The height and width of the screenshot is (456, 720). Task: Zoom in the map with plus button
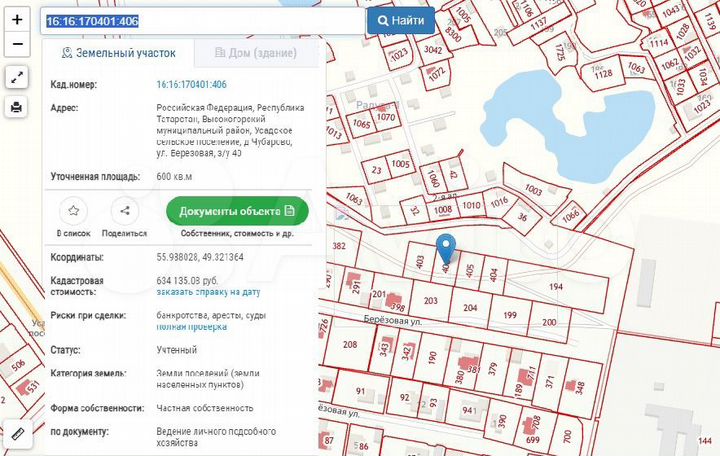[17, 20]
